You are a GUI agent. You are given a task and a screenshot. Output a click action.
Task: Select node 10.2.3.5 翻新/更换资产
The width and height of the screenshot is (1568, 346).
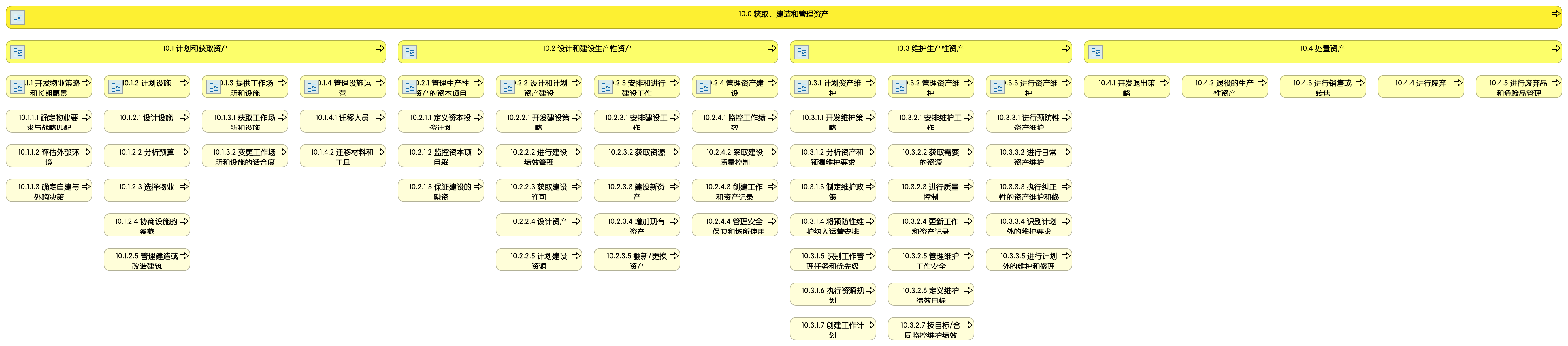coord(637,260)
